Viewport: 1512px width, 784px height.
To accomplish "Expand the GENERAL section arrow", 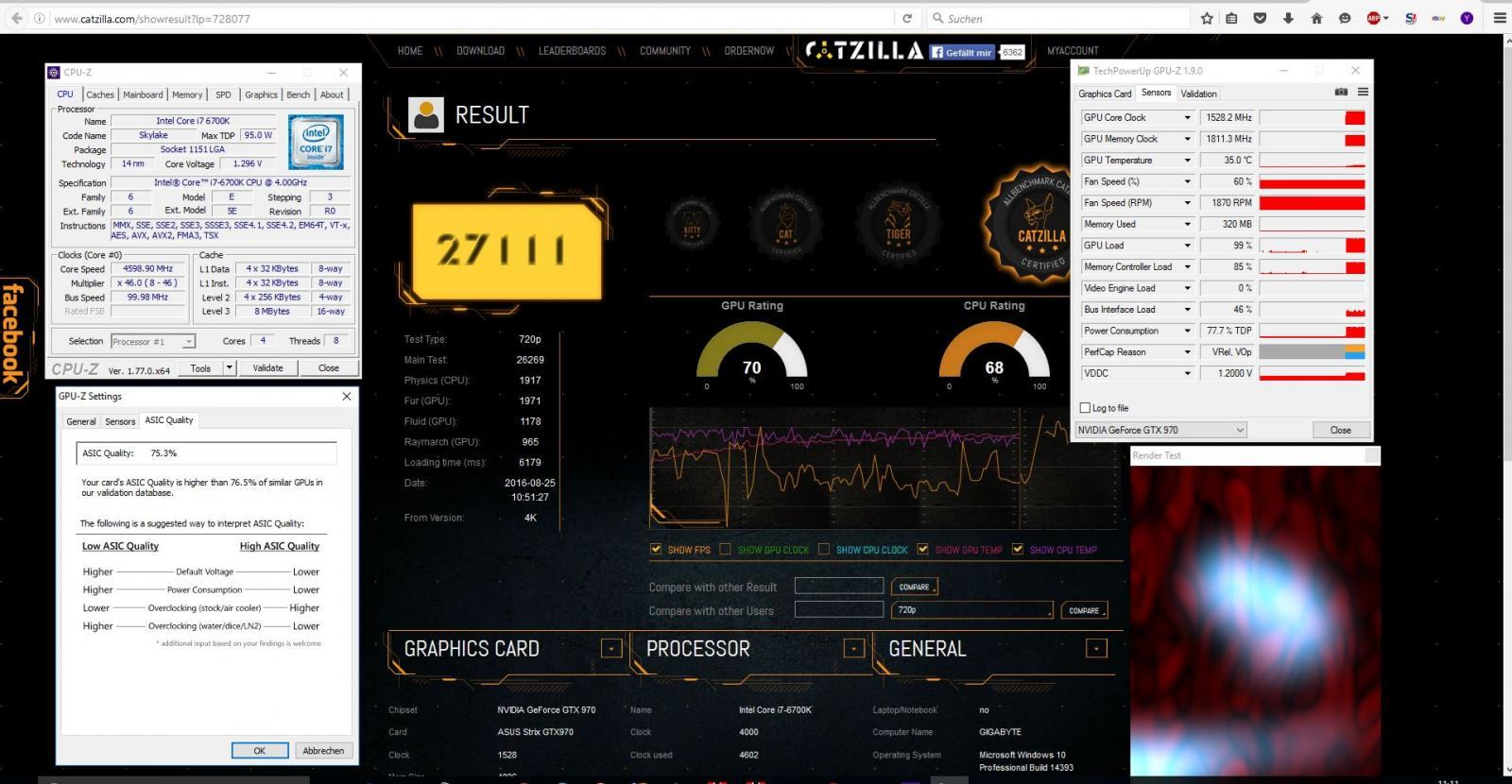I will tap(1096, 649).
